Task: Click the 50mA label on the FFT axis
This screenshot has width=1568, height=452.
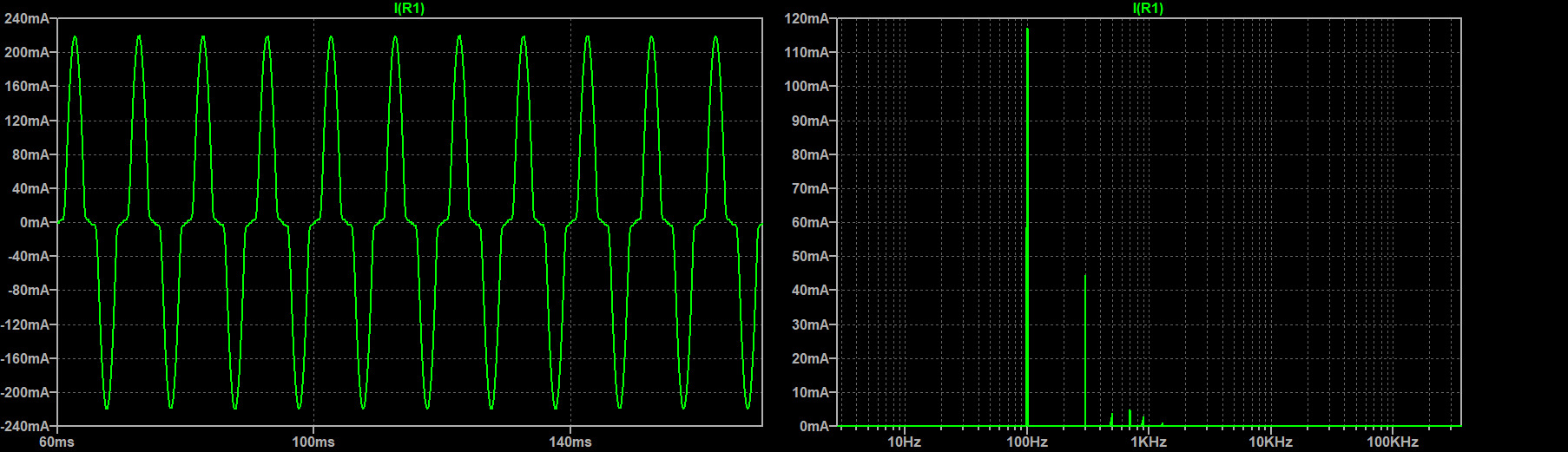Action: click(x=811, y=256)
